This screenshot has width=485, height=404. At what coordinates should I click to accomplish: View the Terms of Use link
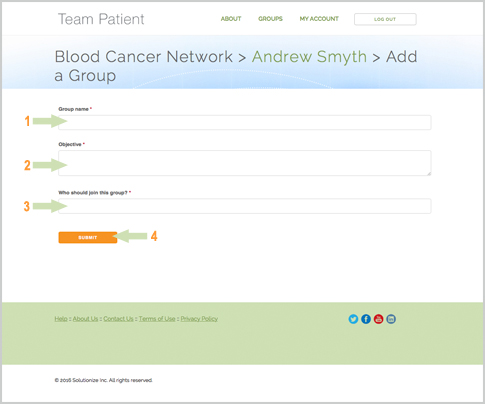157,319
